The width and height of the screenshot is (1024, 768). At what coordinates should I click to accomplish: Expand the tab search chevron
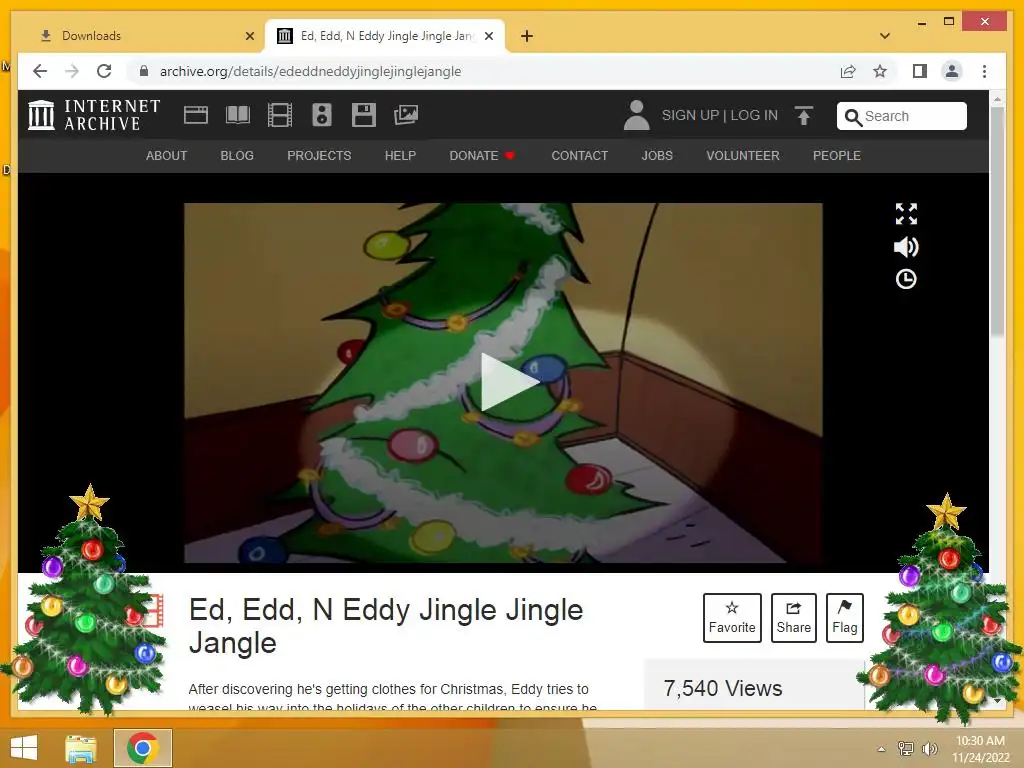pos(885,36)
